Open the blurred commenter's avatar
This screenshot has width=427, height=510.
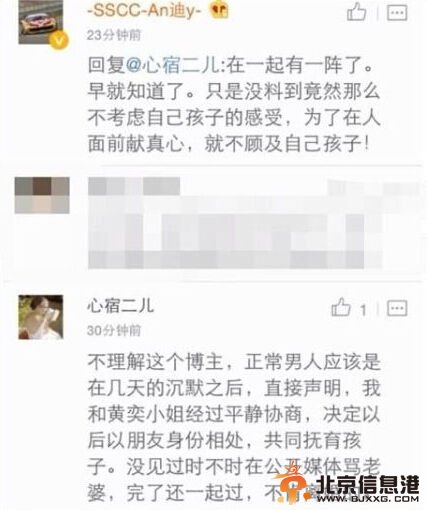pyautogui.click(x=42, y=195)
